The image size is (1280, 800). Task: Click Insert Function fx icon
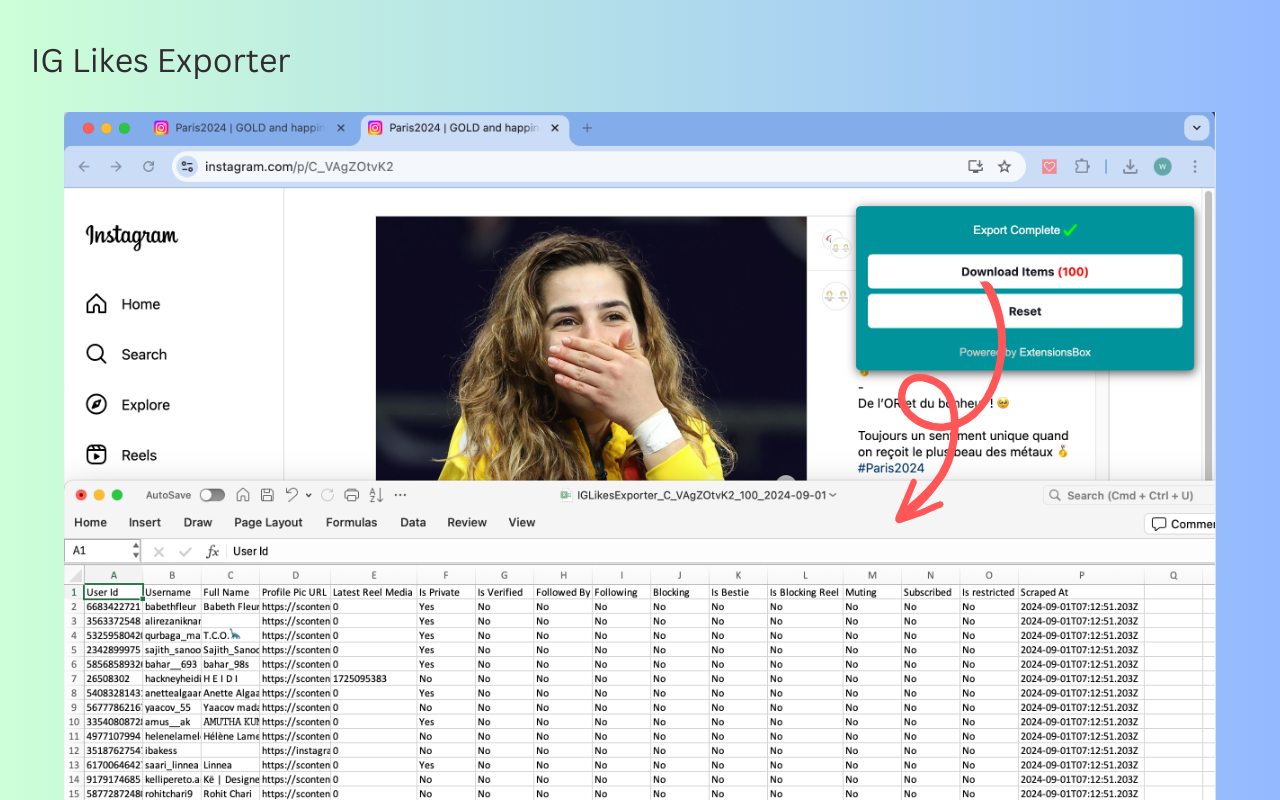212,551
